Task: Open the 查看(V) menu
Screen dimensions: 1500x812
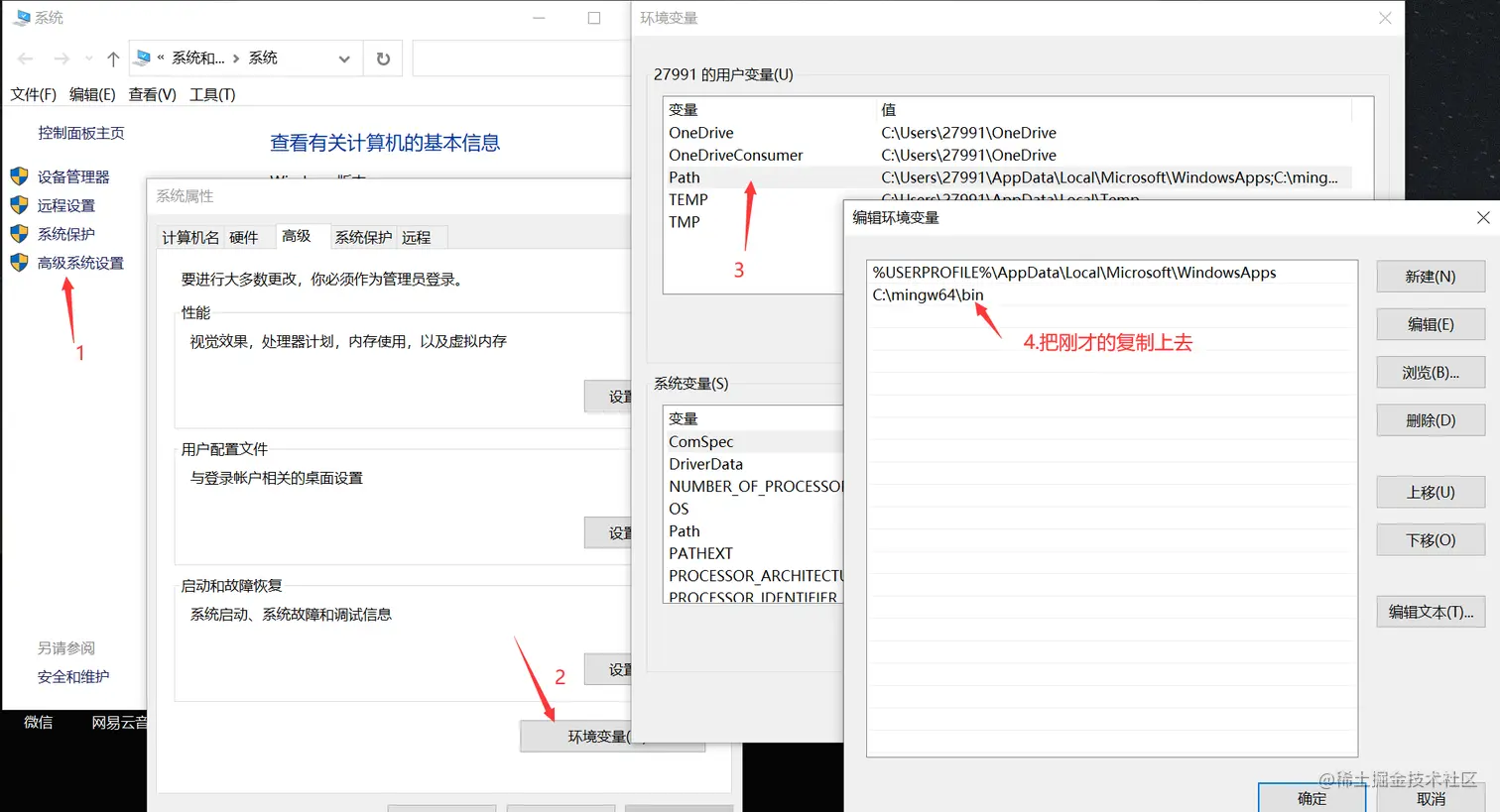Action: pyautogui.click(x=152, y=94)
